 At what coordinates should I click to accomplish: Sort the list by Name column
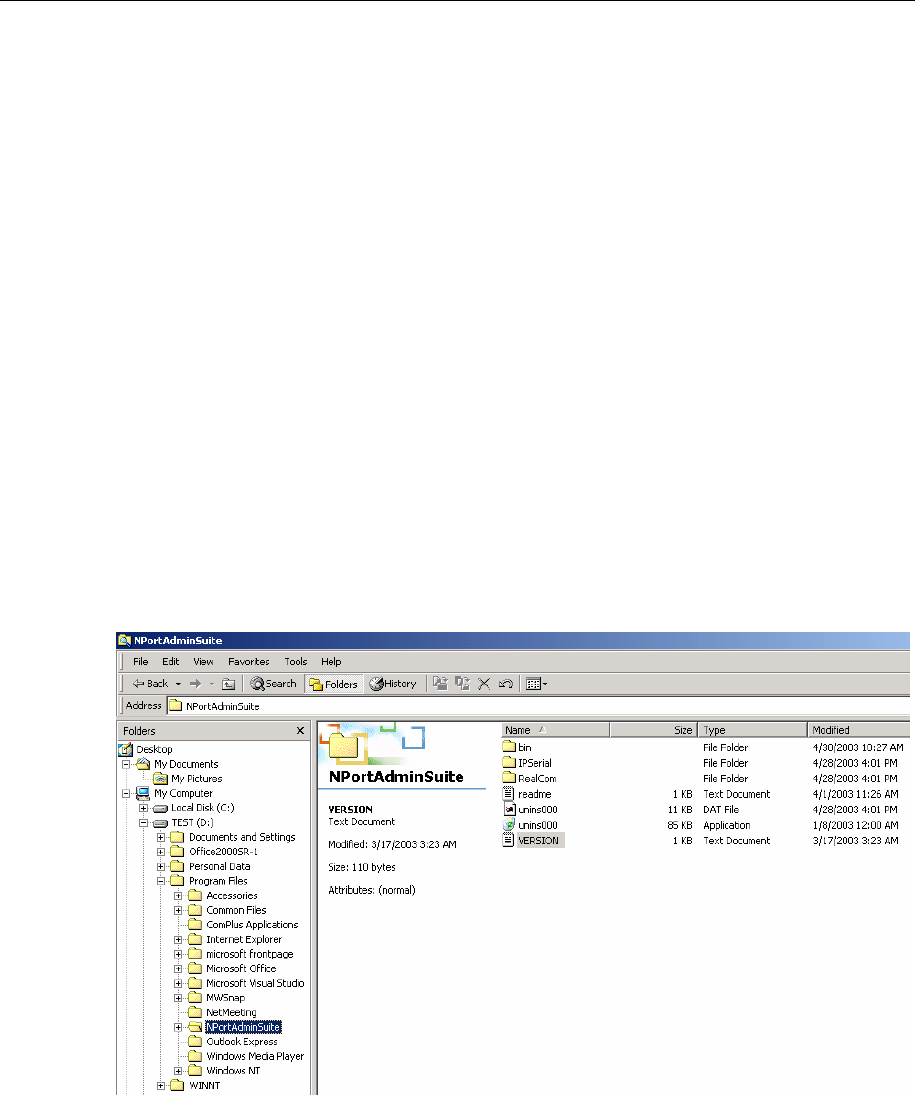[x=555, y=730]
